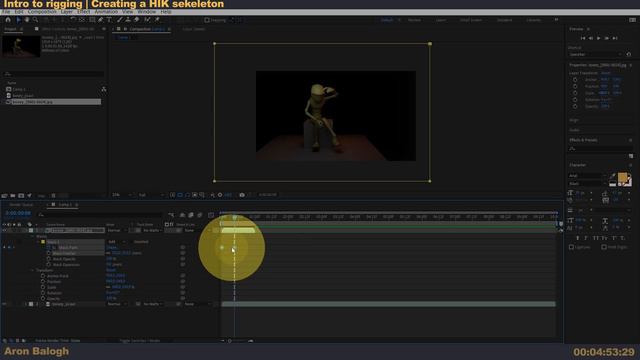Select the Type text tool
The image size is (640, 360).
109,20
